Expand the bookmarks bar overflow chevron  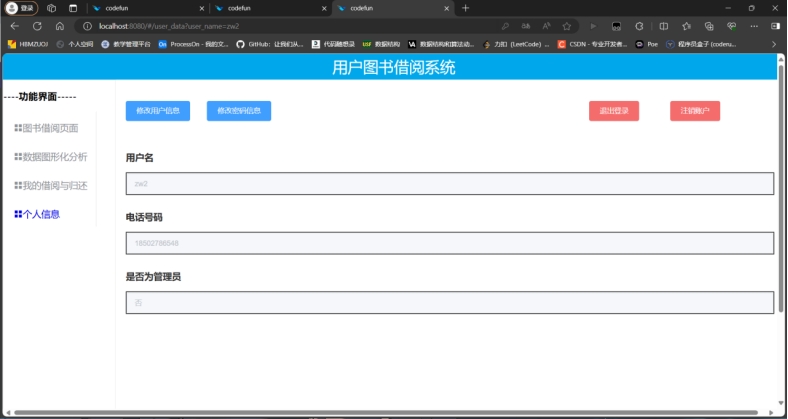(773, 44)
